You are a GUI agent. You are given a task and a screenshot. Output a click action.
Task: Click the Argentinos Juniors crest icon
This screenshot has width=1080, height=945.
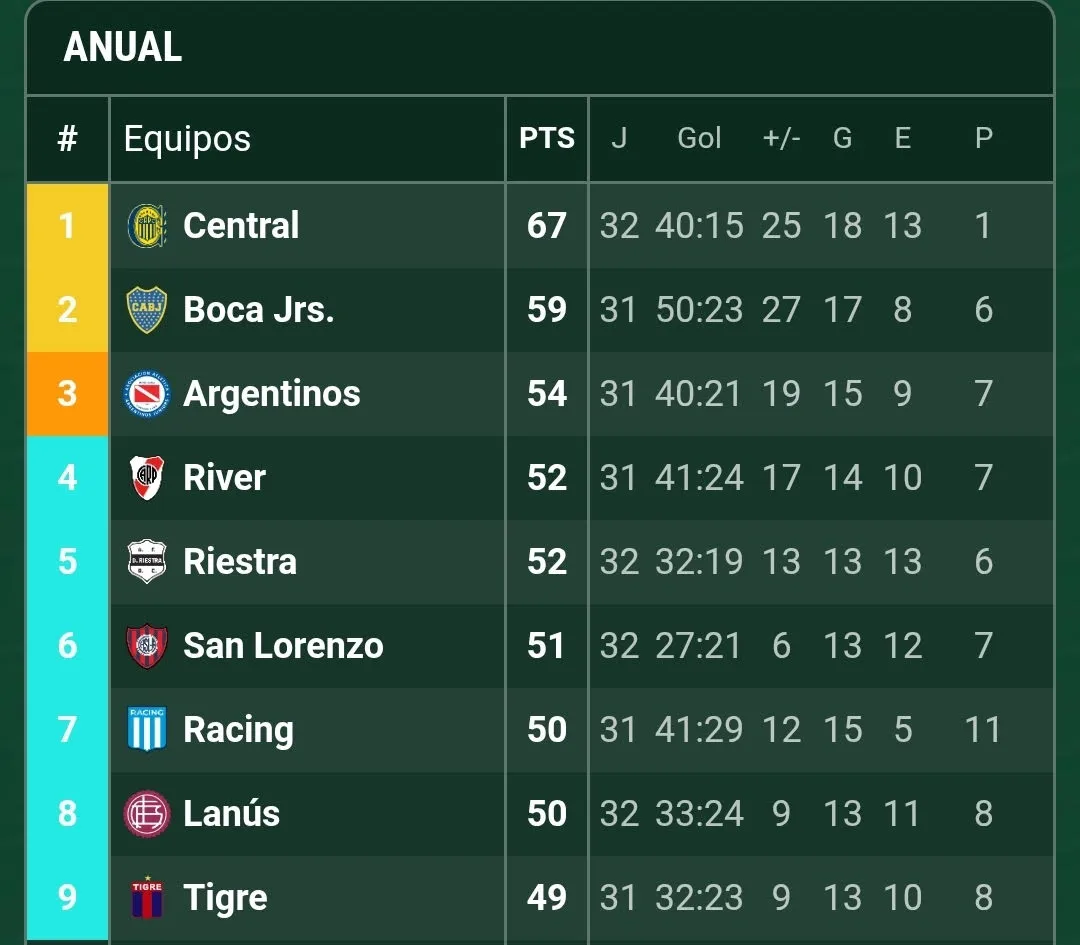pyautogui.click(x=146, y=393)
